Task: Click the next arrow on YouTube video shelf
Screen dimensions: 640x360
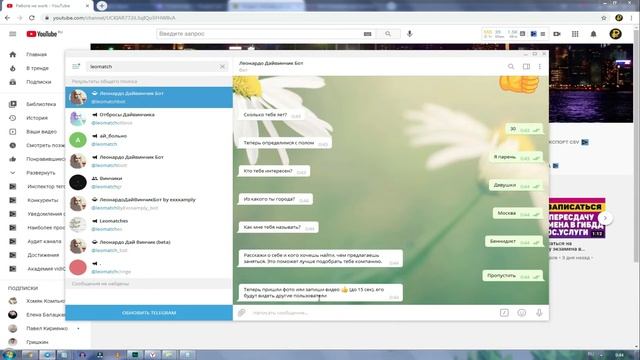Action: pyautogui.click(x=605, y=218)
